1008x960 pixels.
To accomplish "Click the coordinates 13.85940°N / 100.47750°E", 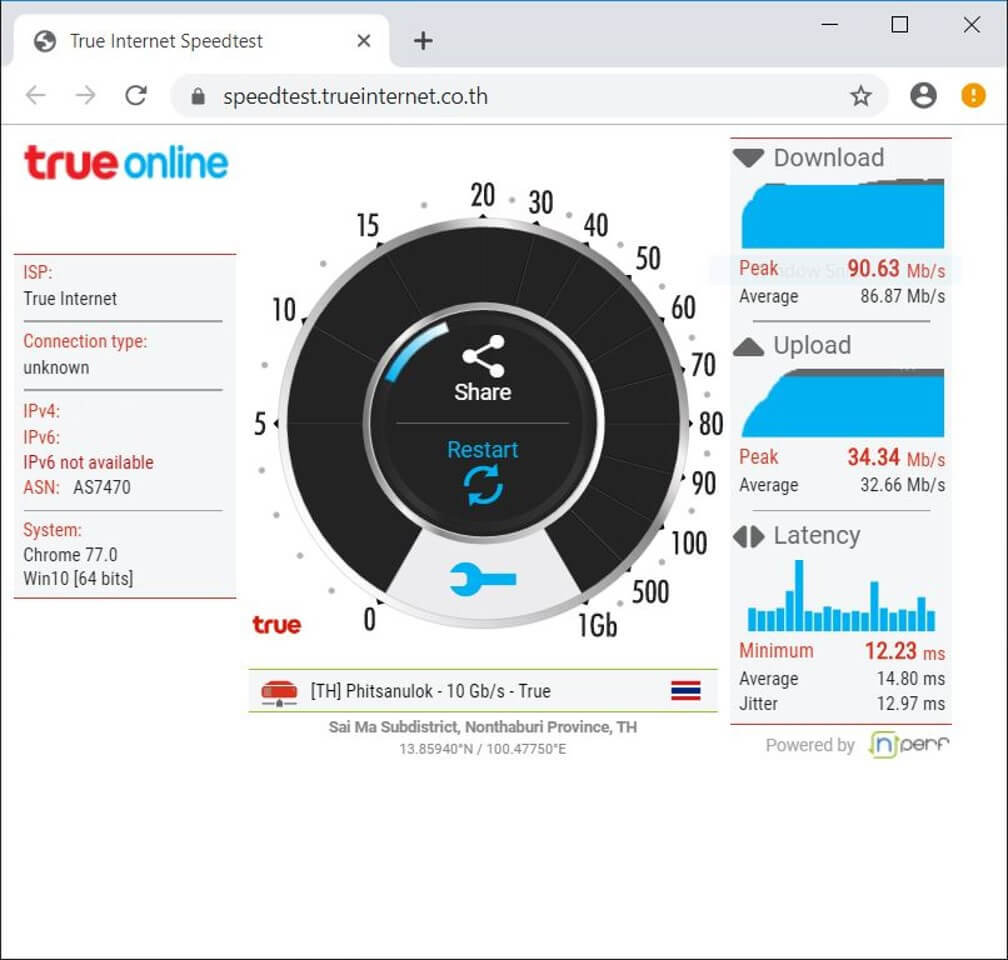I will coord(483,749).
